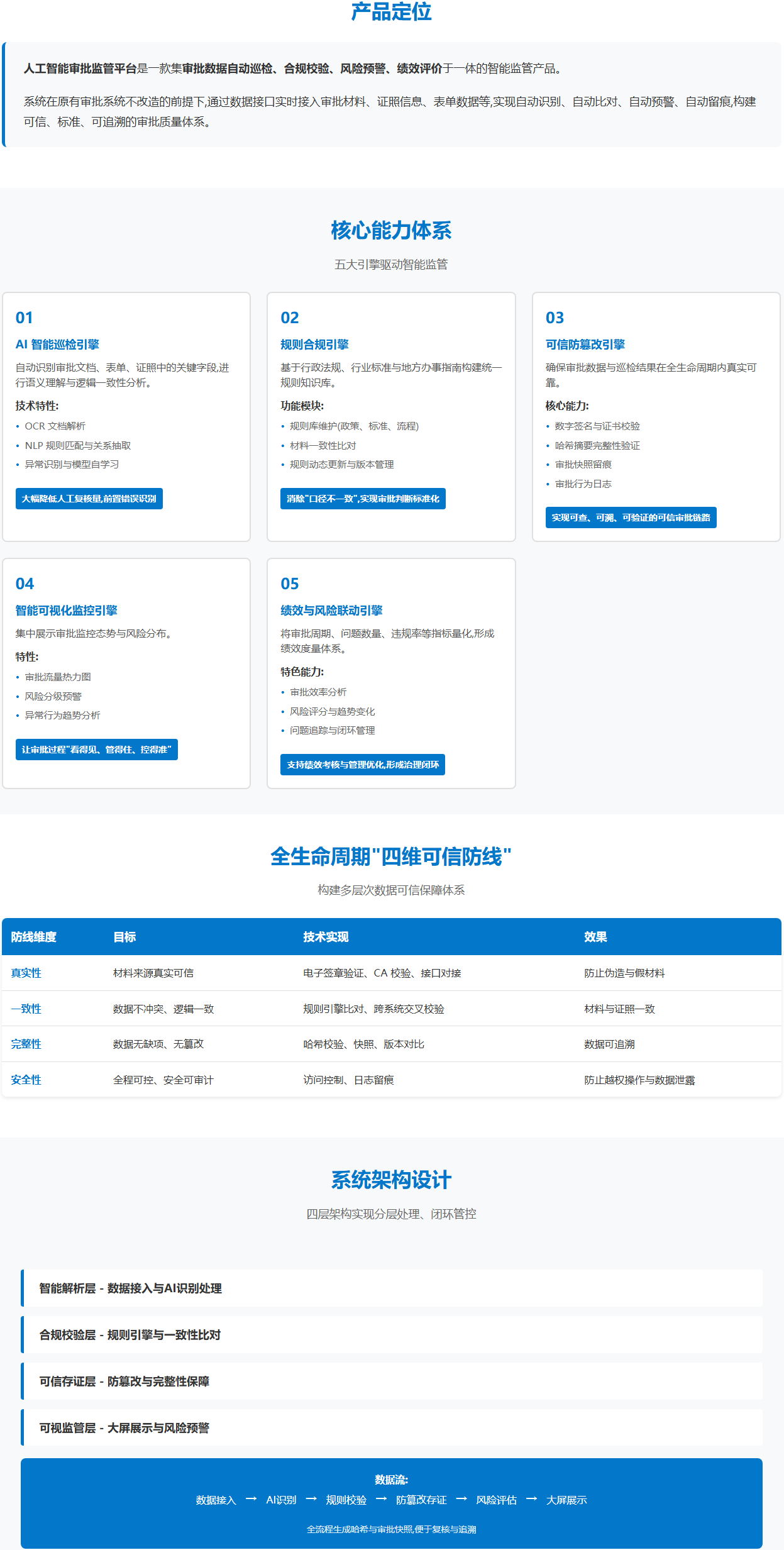Image resolution: width=784 pixels, height=1550 pixels.
Task: Click the 技术实现 column header
Action: point(326,937)
